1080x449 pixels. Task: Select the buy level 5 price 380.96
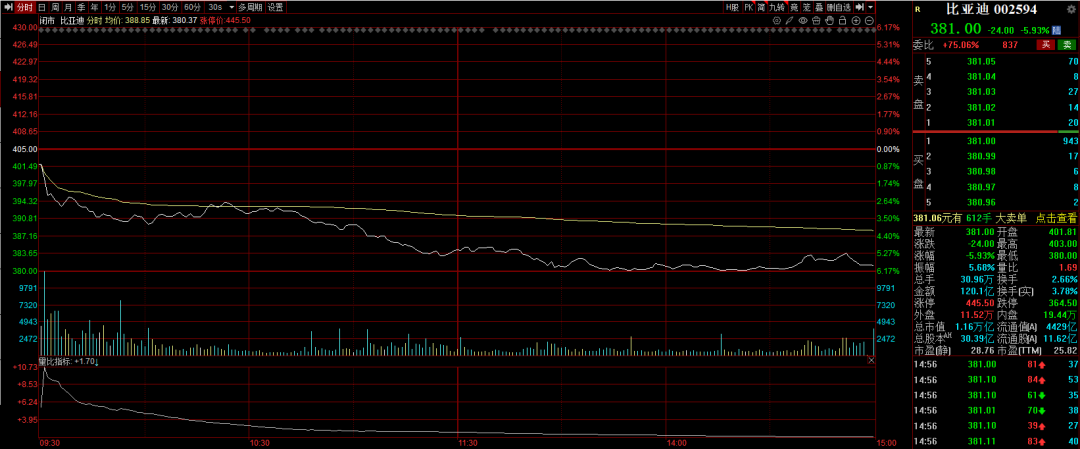tap(982, 202)
